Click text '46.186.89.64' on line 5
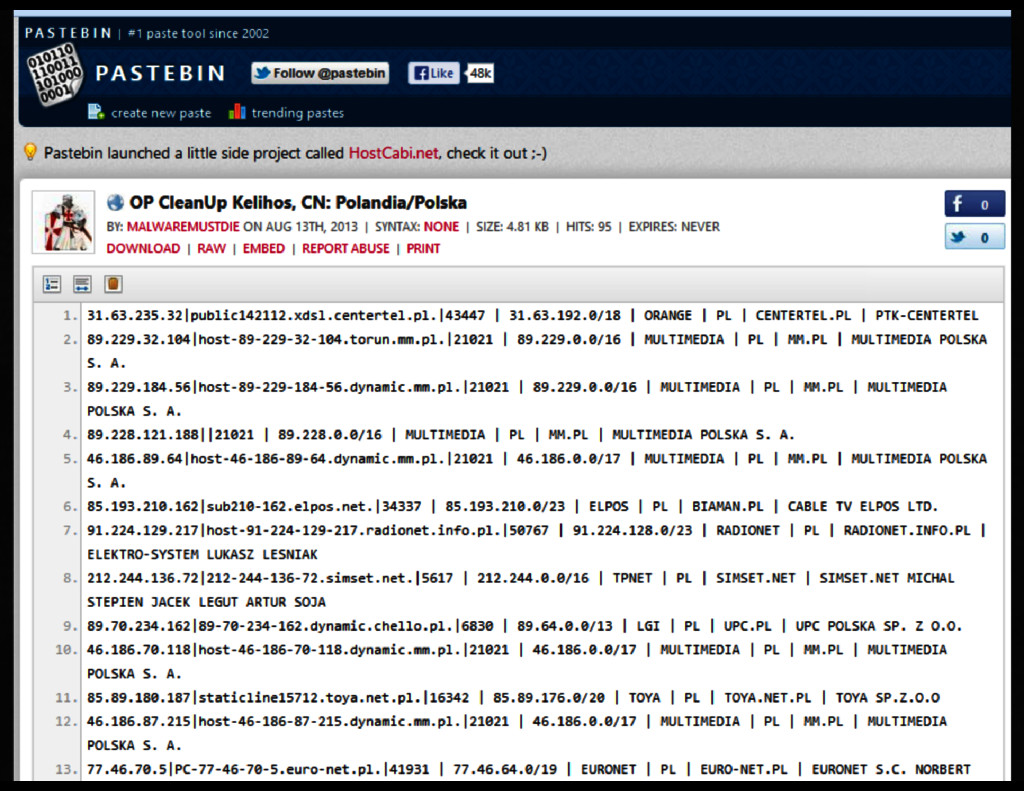Screen dimensions: 1024x791 pyautogui.click(x=135, y=459)
